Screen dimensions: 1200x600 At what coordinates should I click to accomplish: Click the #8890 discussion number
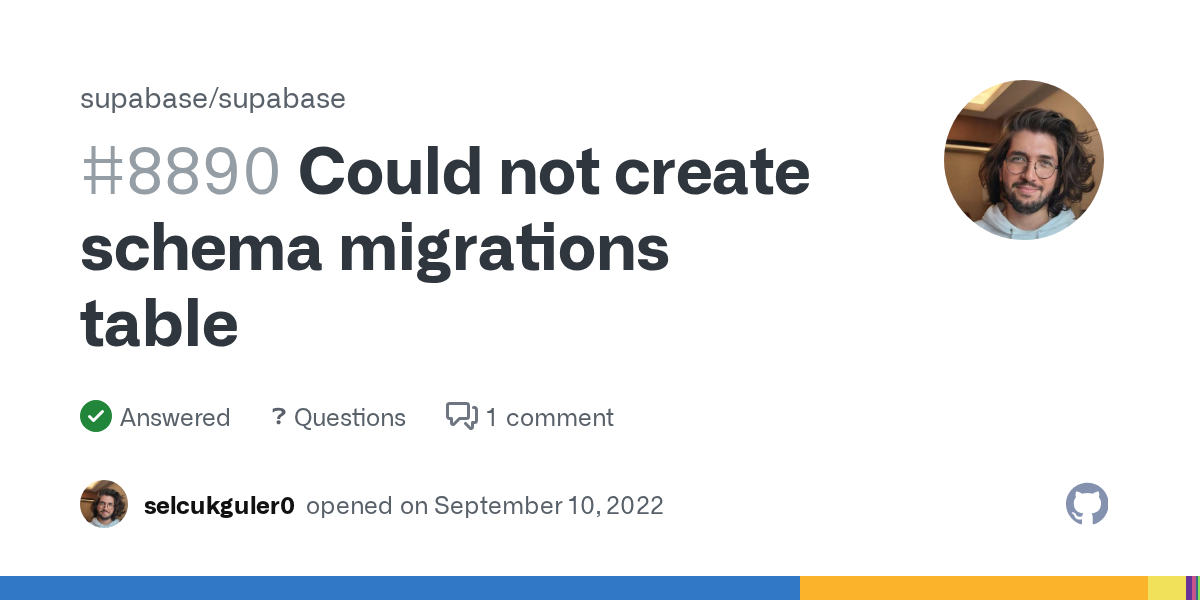pos(180,171)
